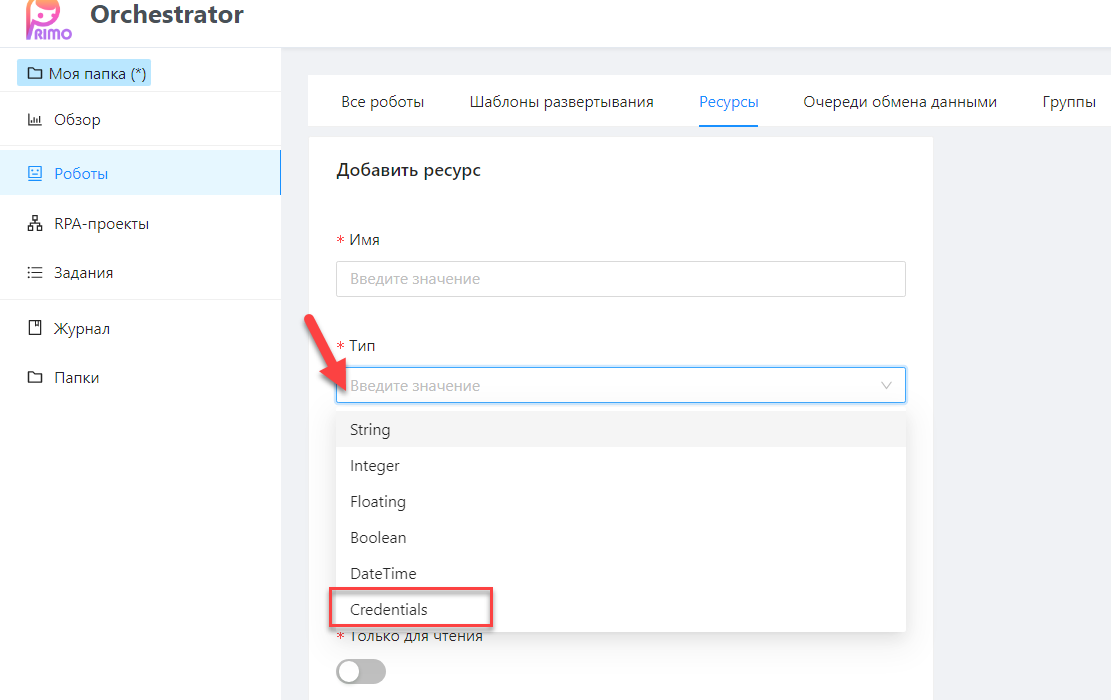The width and height of the screenshot is (1111, 700).
Task: Go to the Задания section
Action: [x=83, y=273]
